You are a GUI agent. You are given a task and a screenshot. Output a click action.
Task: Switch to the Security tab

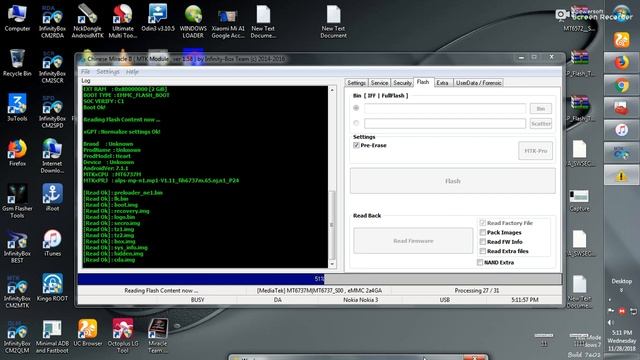click(x=402, y=83)
